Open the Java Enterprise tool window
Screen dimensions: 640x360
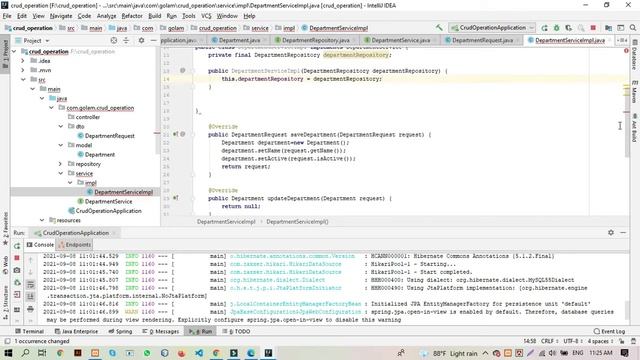coord(76,331)
